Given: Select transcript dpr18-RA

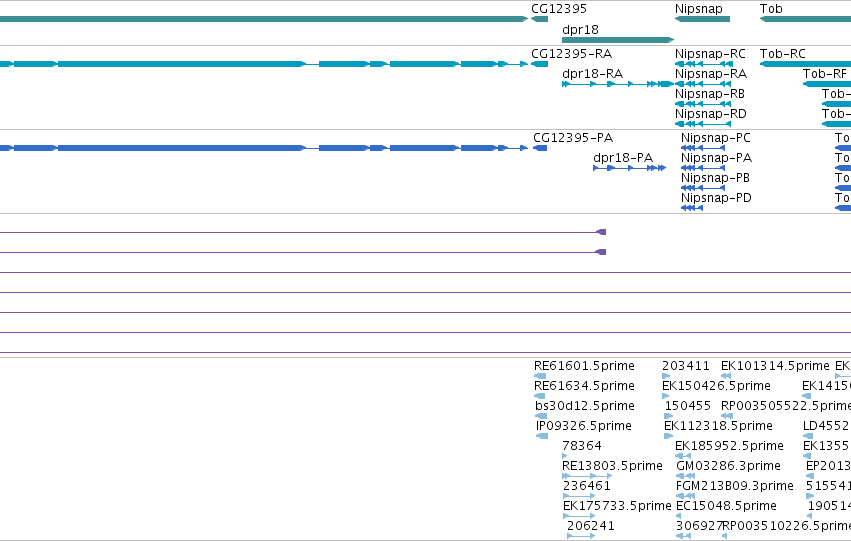Looking at the screenshot, I should point(592,74).
